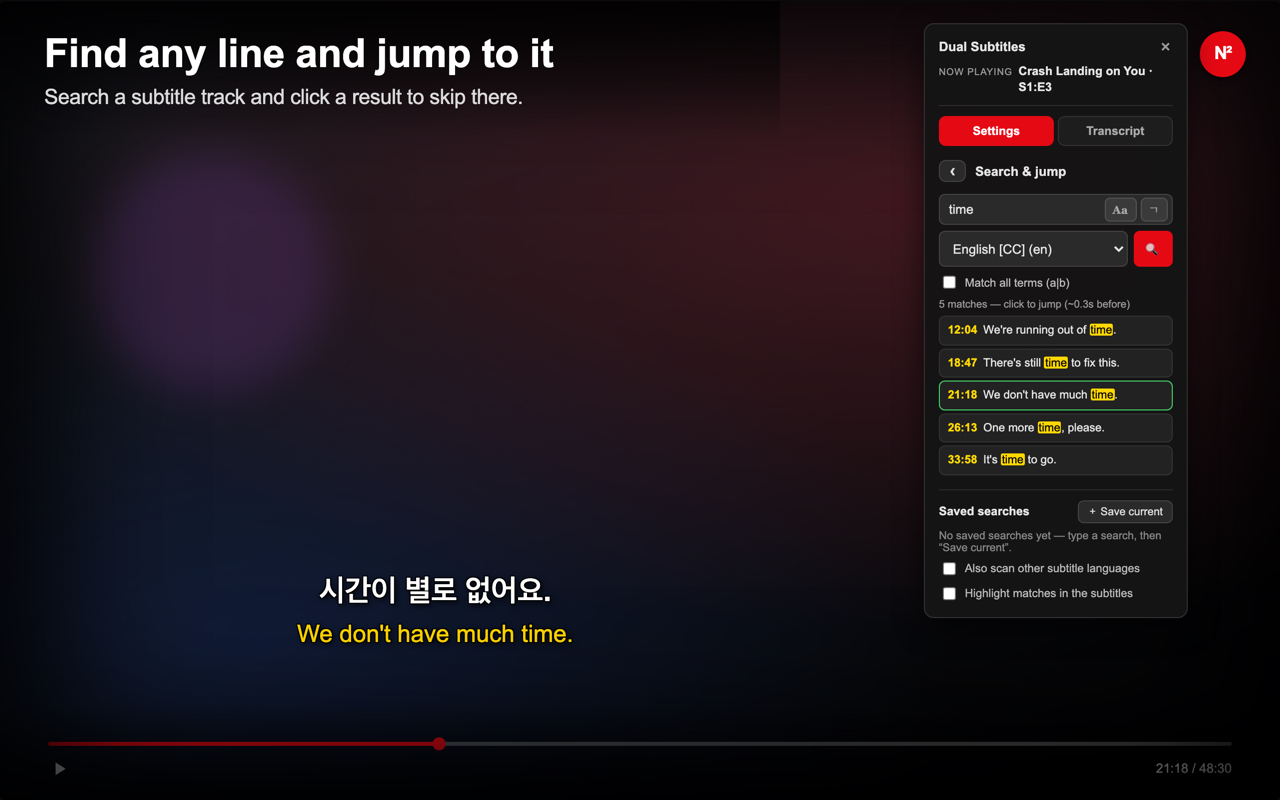The width and height of the screenshot is (1280, 800).
Task: Click the '5 matches' count label
Action: pos(1034,304)
